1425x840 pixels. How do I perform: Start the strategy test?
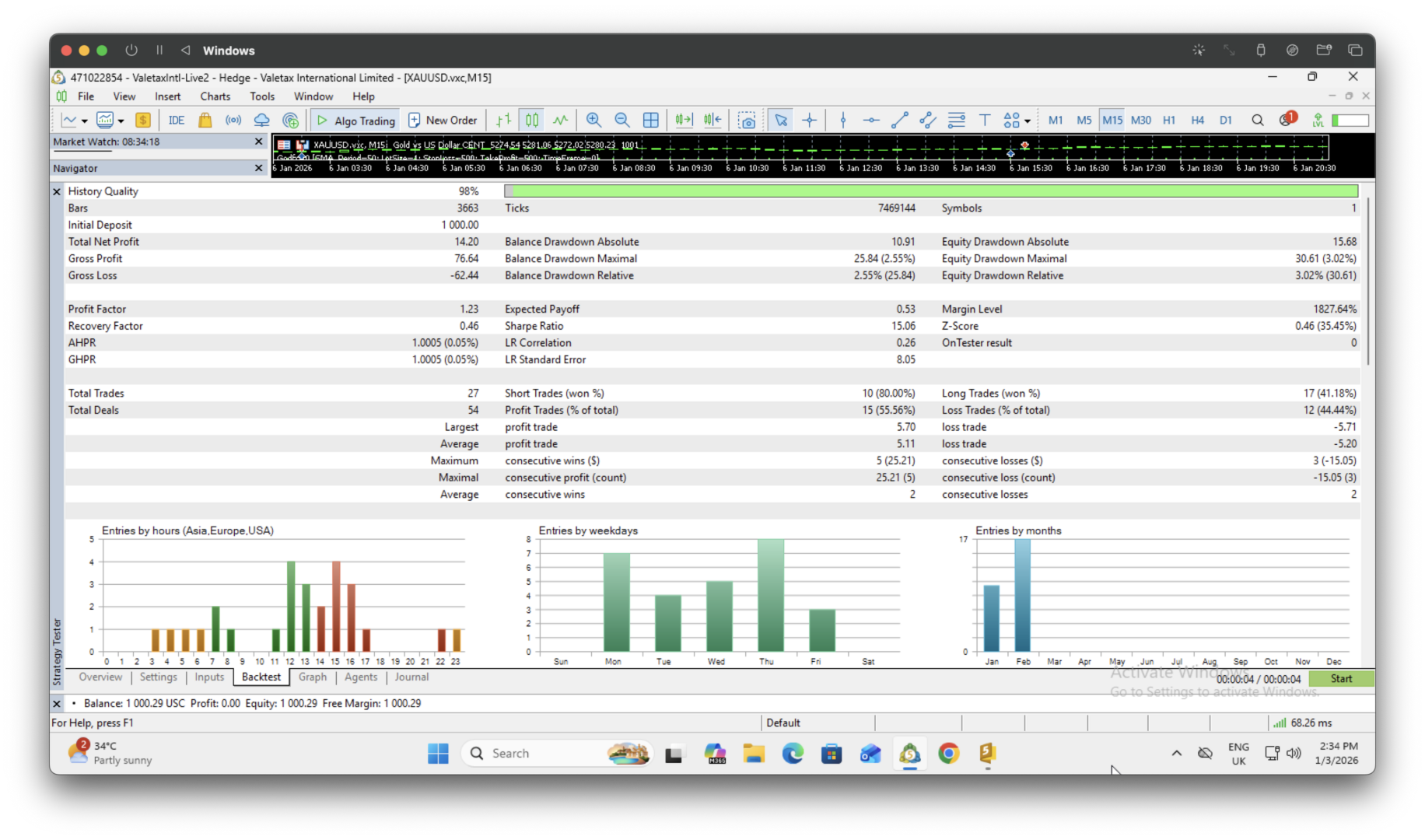1341,678
